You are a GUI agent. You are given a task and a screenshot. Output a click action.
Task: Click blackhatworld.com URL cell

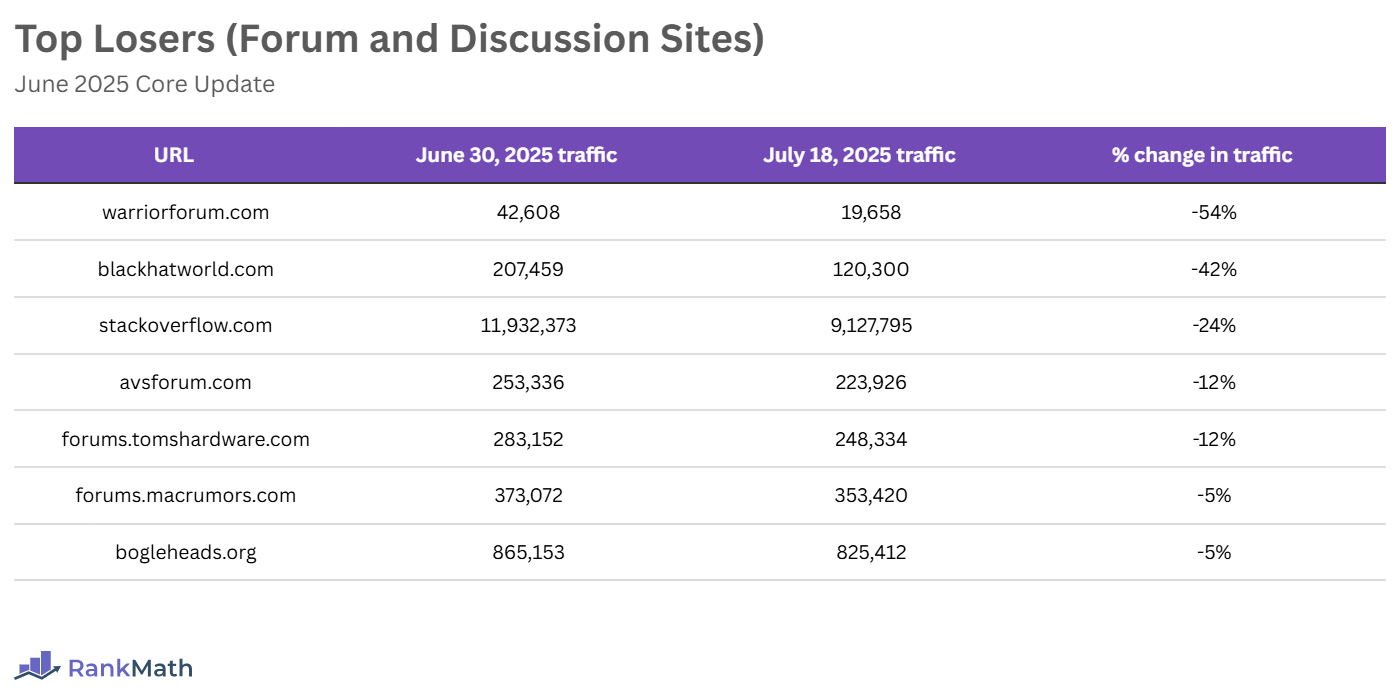coord(186,269)
